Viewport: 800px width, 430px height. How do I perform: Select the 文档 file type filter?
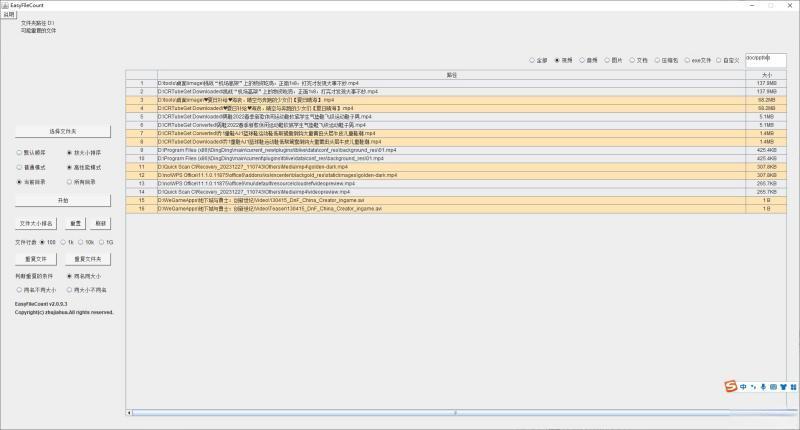coord(638,60)
